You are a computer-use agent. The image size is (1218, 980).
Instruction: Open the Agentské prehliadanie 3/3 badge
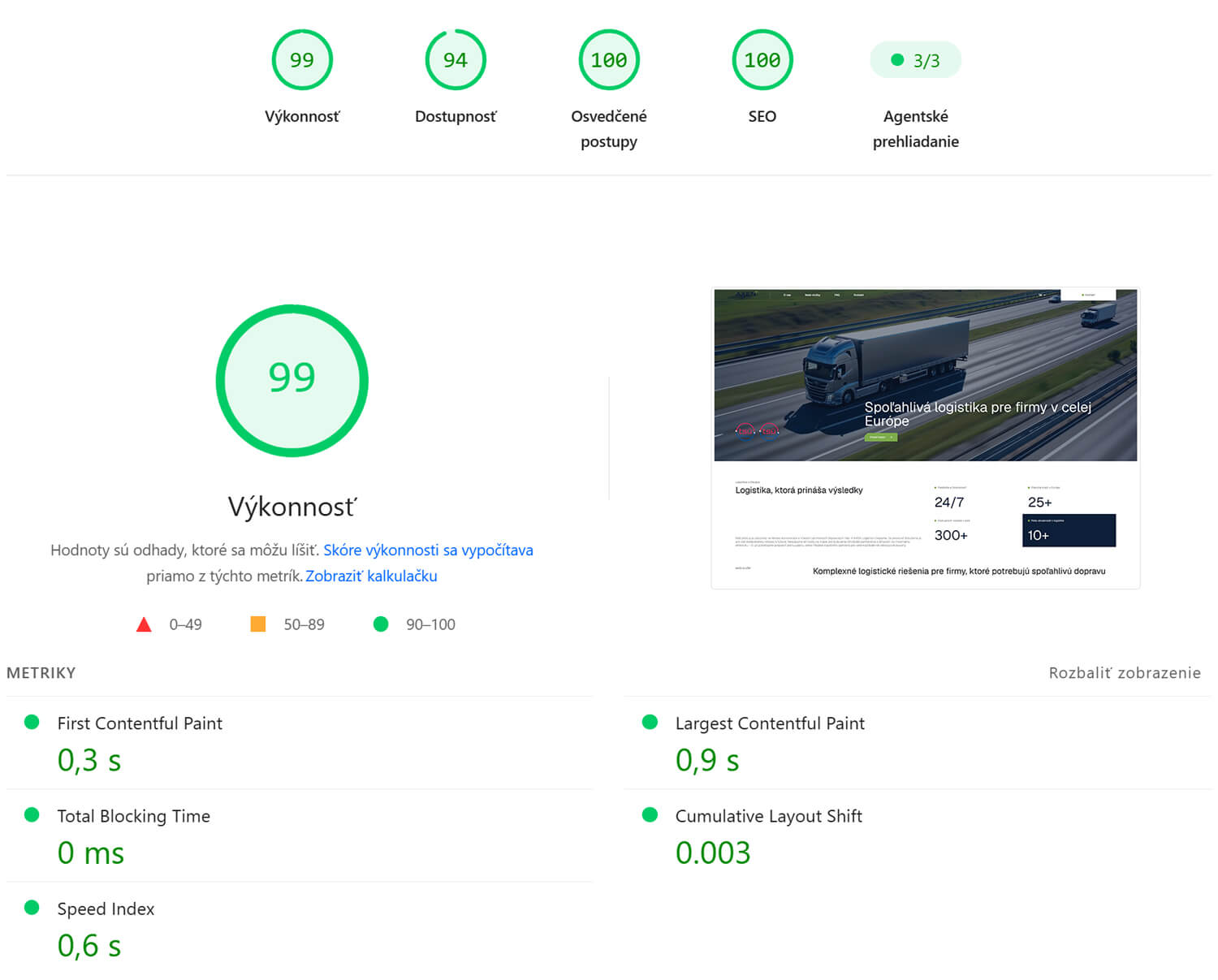pyautogui.click(x=916, y=60)
